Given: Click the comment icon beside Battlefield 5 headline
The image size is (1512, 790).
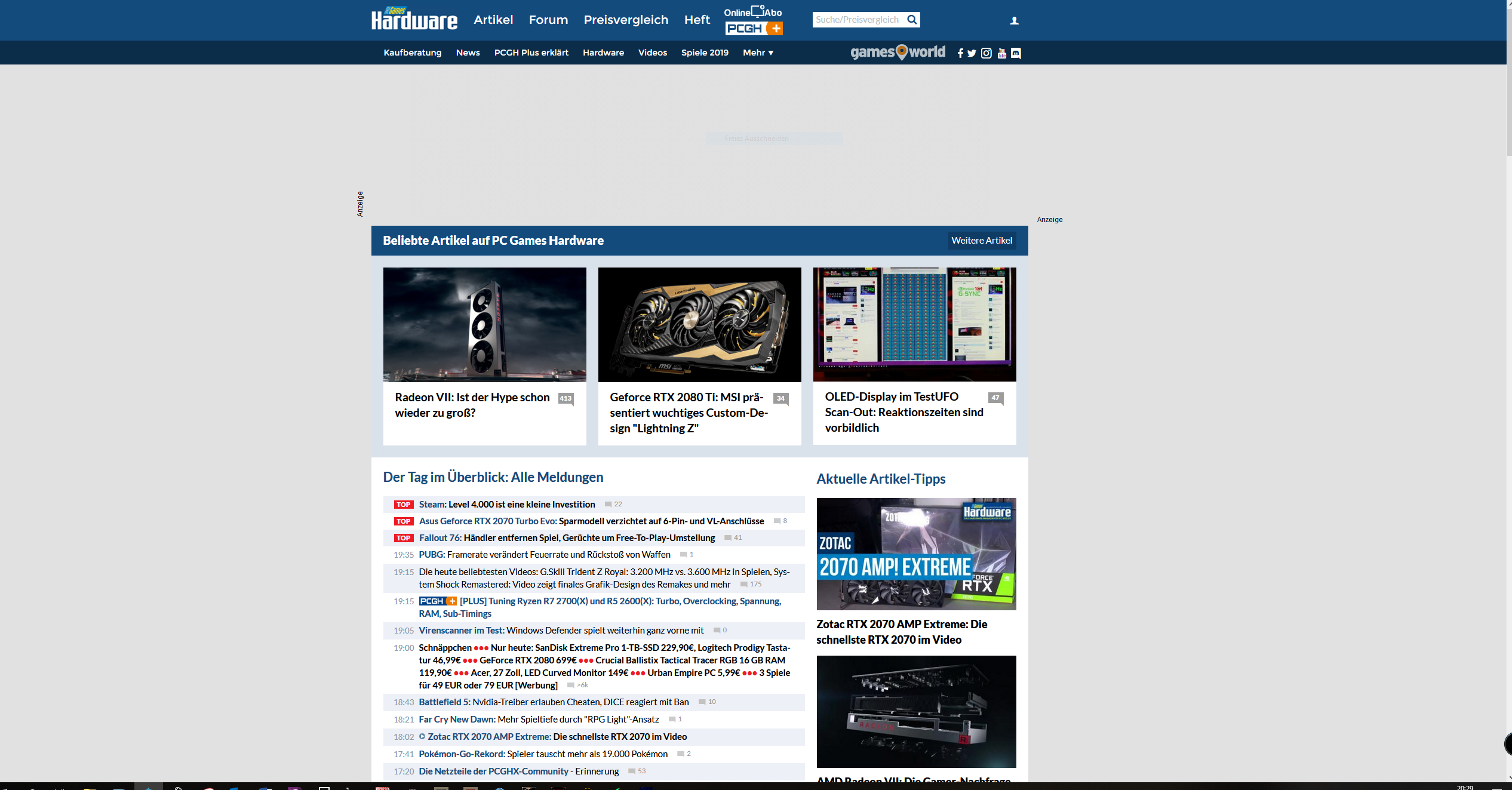Looking at the screenshot, I should (x=702, y=702).
